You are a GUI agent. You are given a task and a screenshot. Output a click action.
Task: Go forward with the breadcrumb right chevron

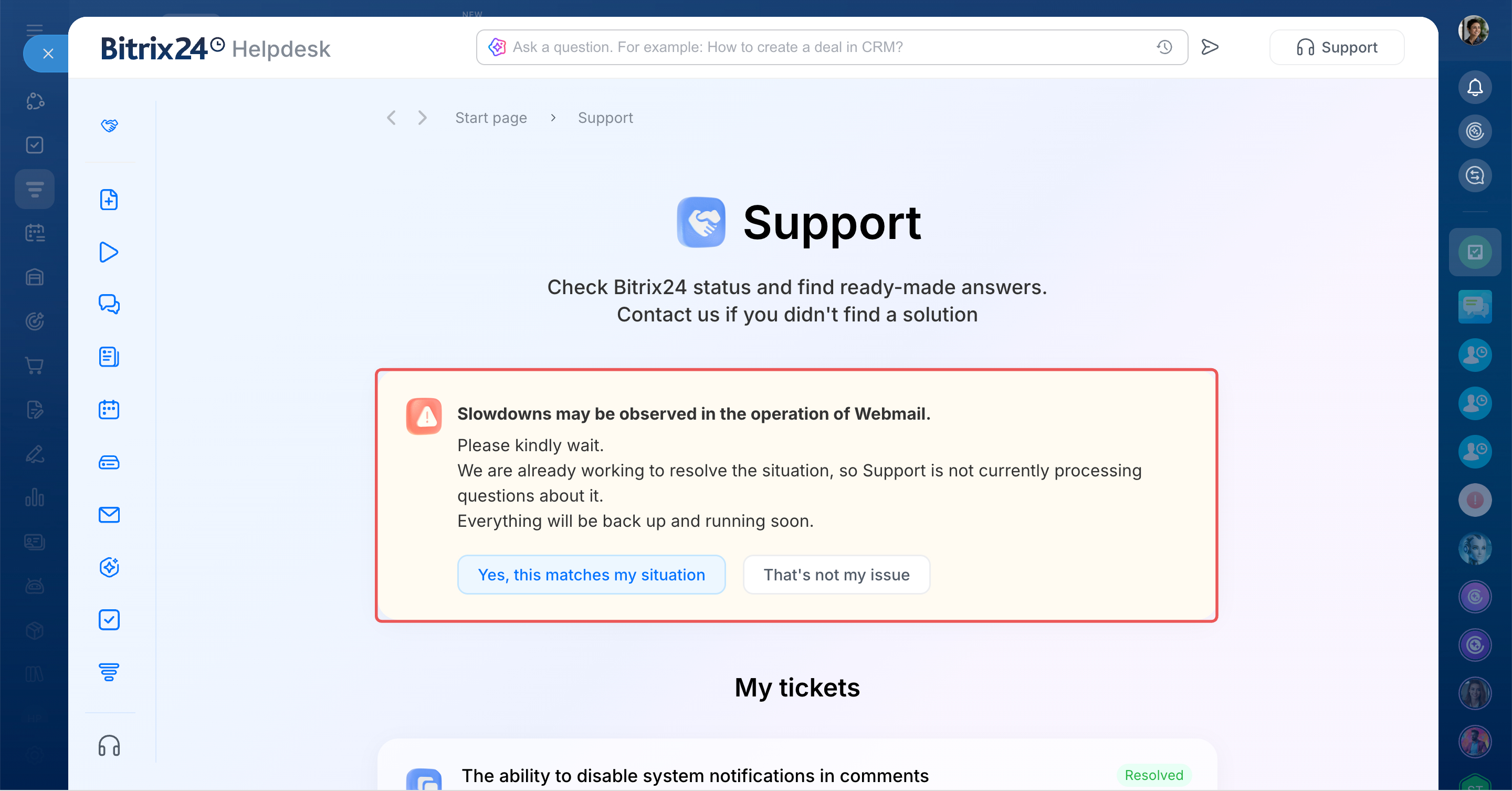[x=422, y=118]
